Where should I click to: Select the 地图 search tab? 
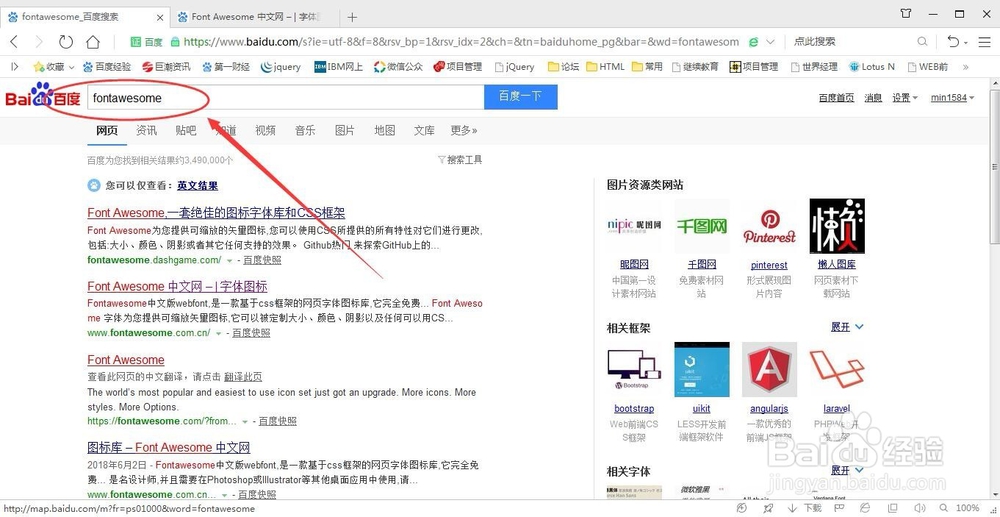(385, 130)
